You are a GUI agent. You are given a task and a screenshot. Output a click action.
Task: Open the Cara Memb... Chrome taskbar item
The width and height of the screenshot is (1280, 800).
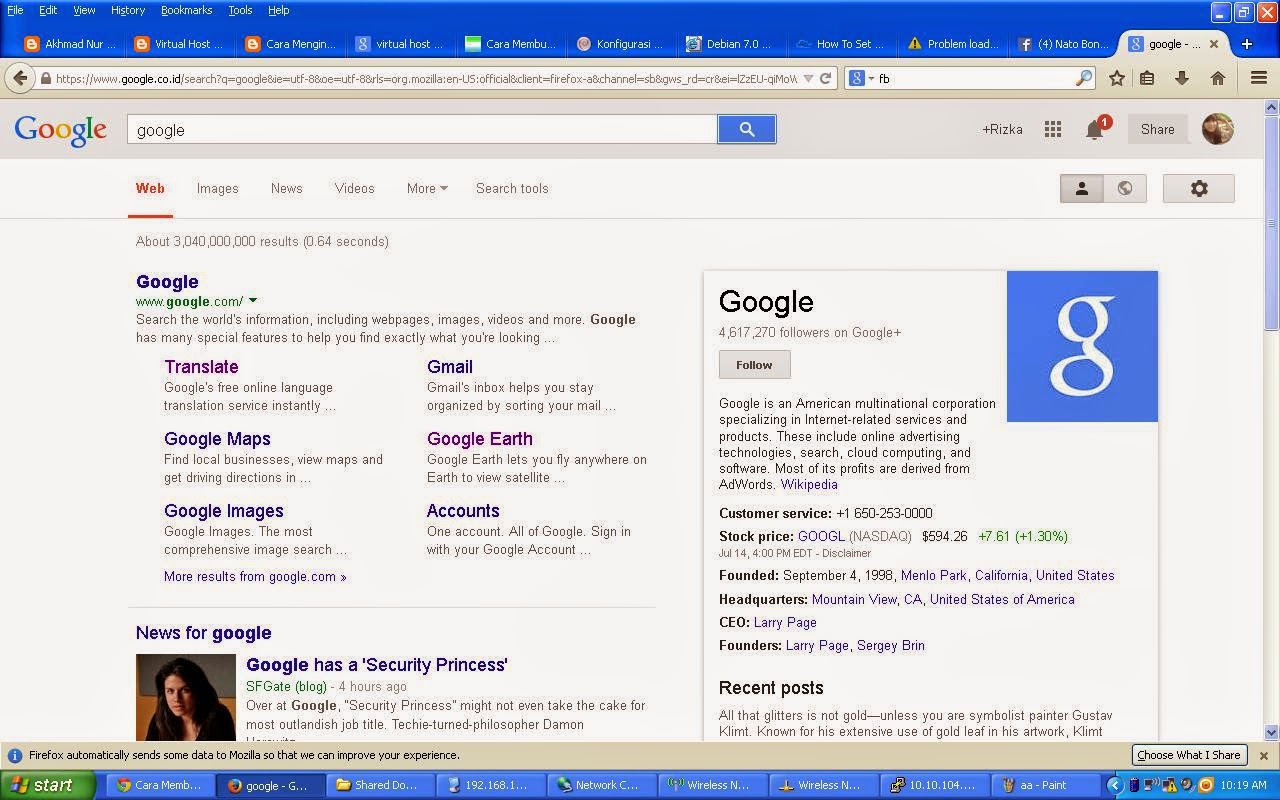click(162, 785)
